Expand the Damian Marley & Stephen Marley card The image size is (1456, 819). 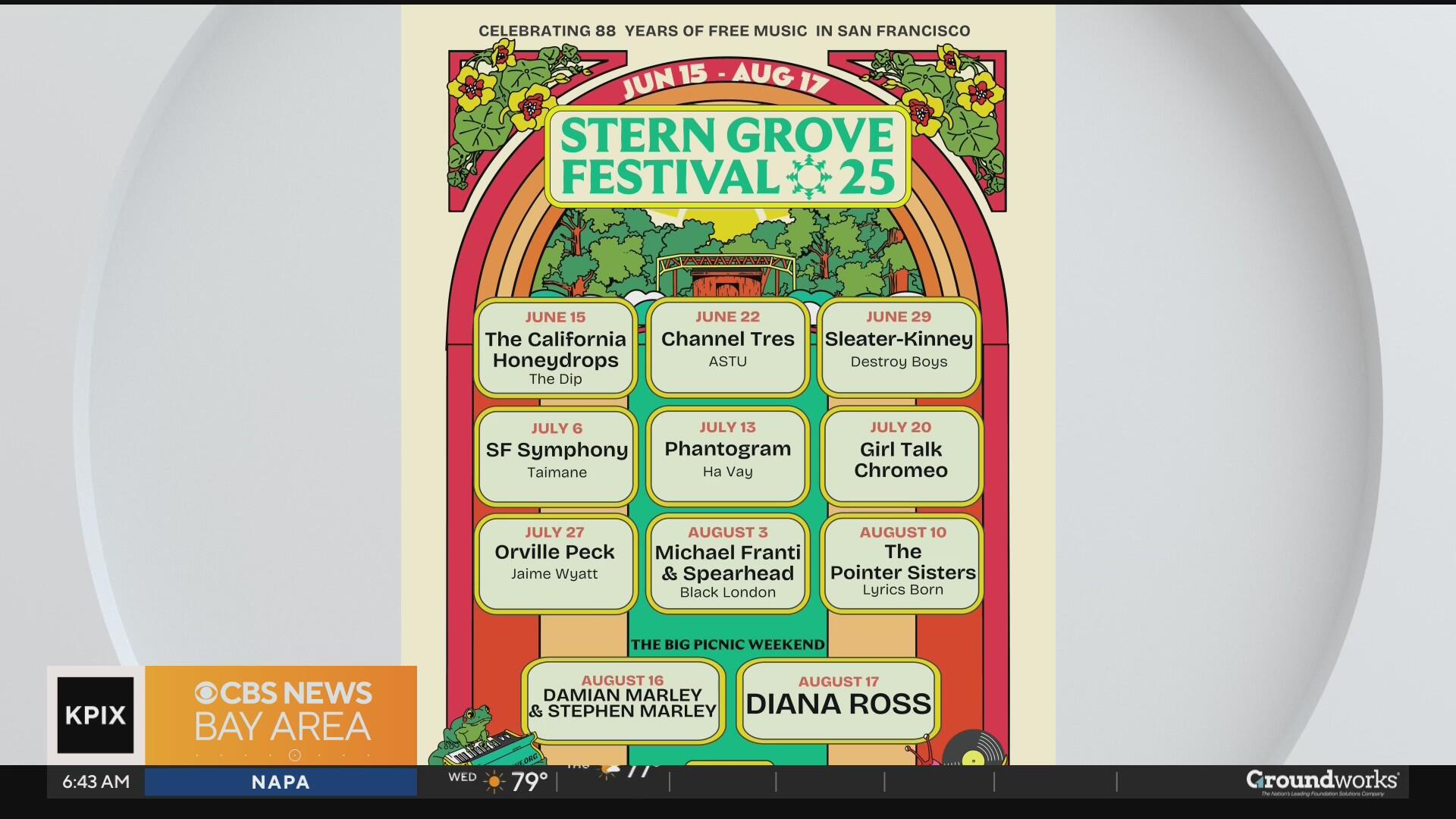623,700
